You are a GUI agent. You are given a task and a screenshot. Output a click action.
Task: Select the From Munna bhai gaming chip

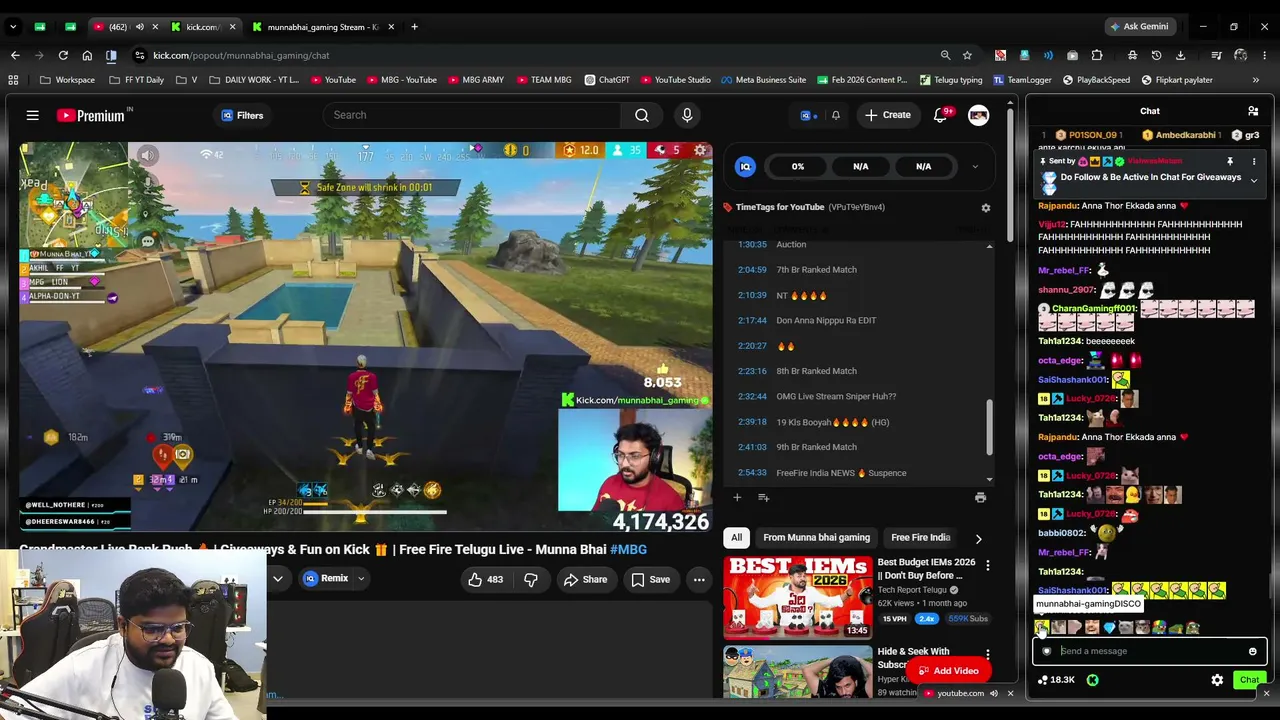pyautogui.click(x=816, y=538)
